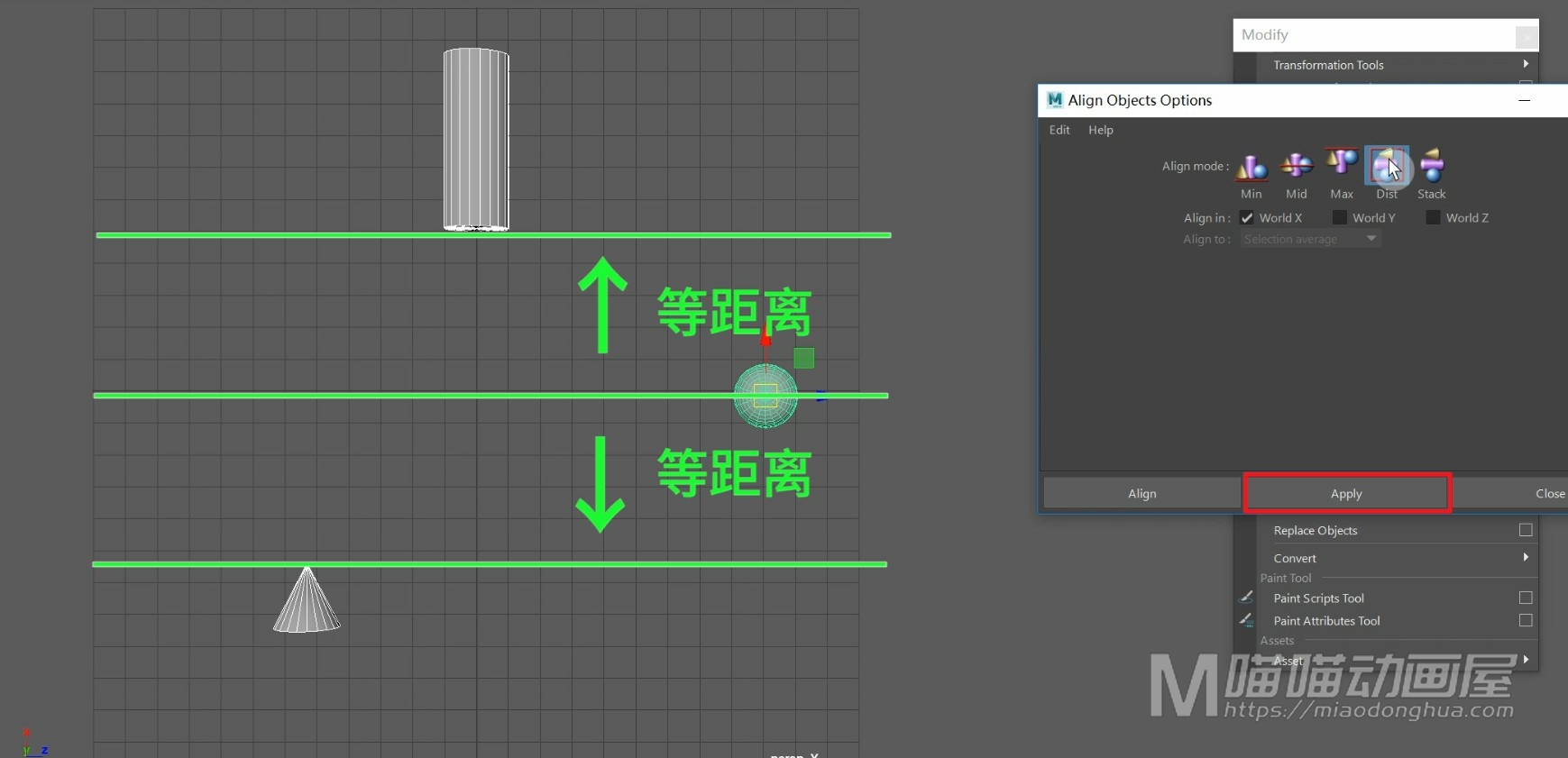
Task: Click the Modify menu tear-off box
Action: tap(1527, 36)
